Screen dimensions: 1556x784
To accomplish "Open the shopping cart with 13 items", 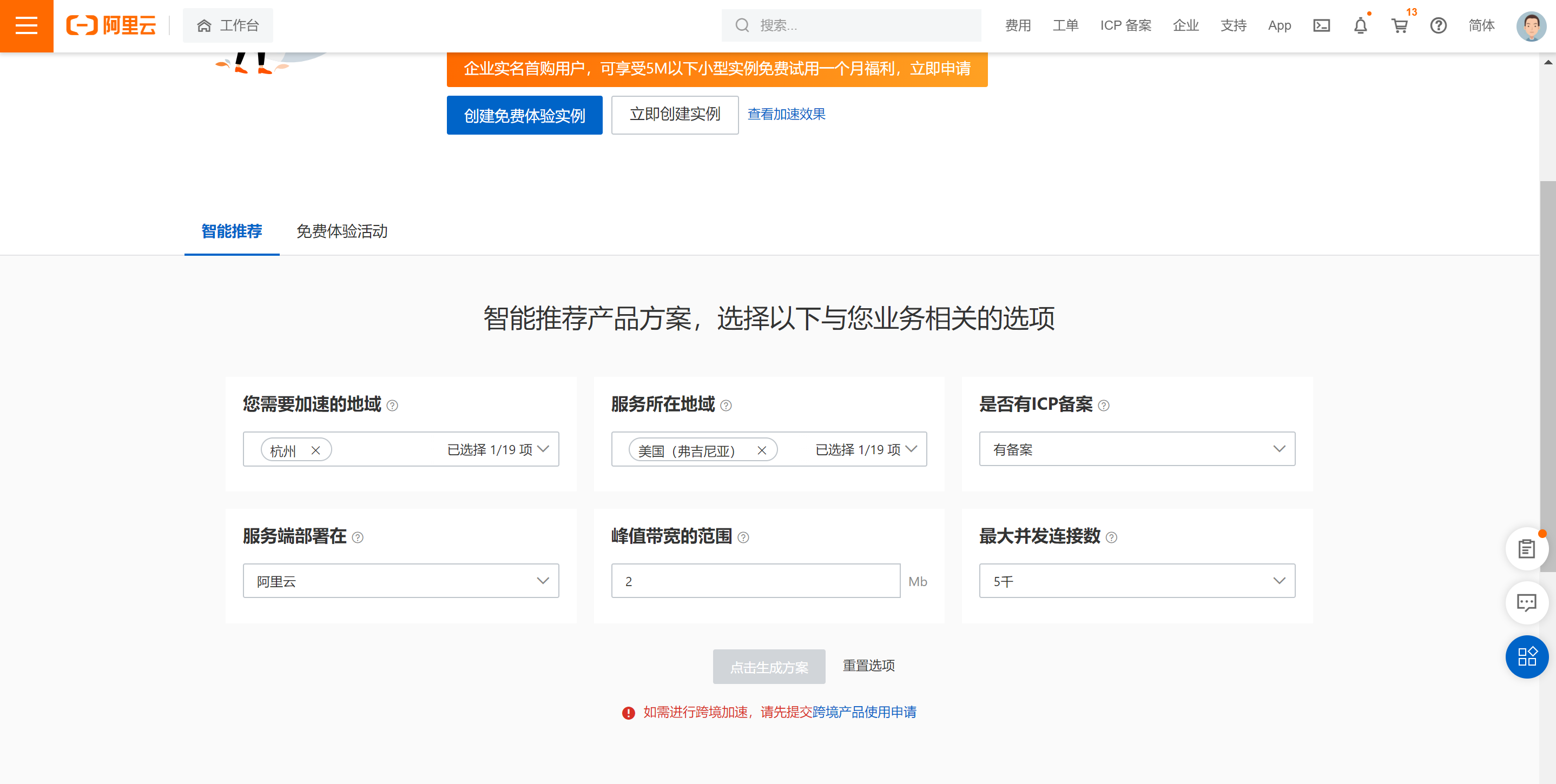I will point(1400,26).
